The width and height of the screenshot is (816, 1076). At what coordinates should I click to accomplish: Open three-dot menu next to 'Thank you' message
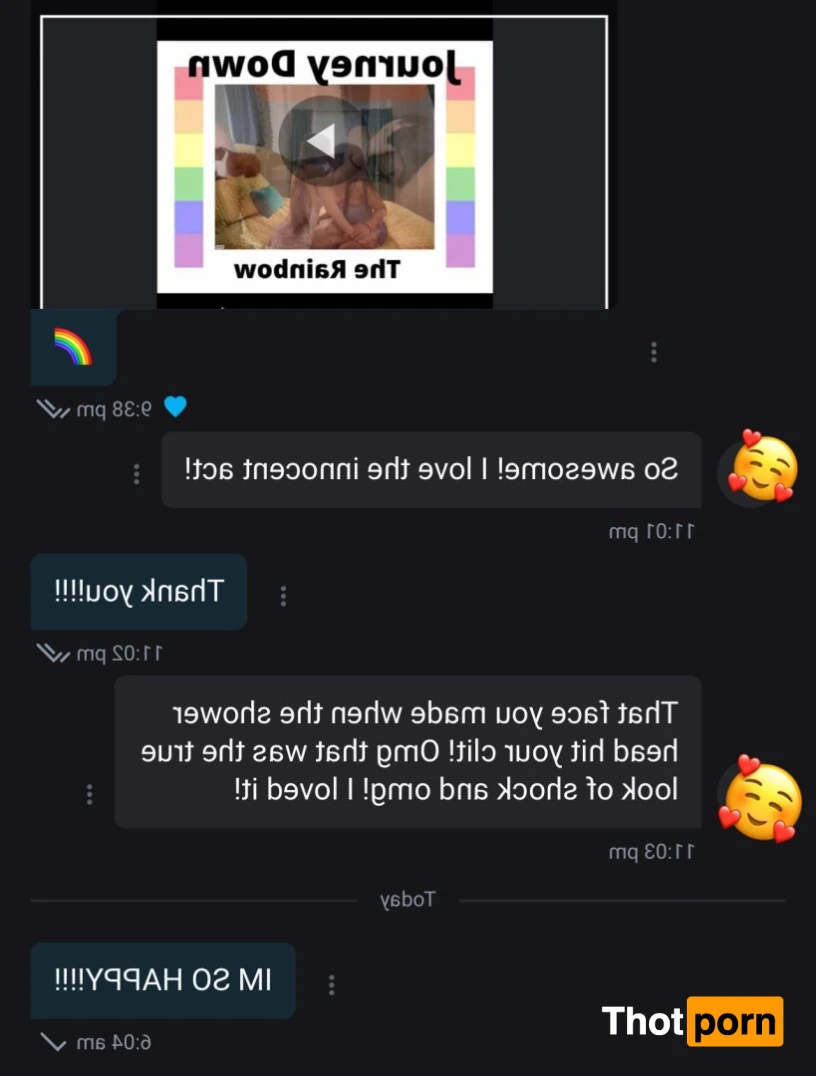click(x=283, y=596)
